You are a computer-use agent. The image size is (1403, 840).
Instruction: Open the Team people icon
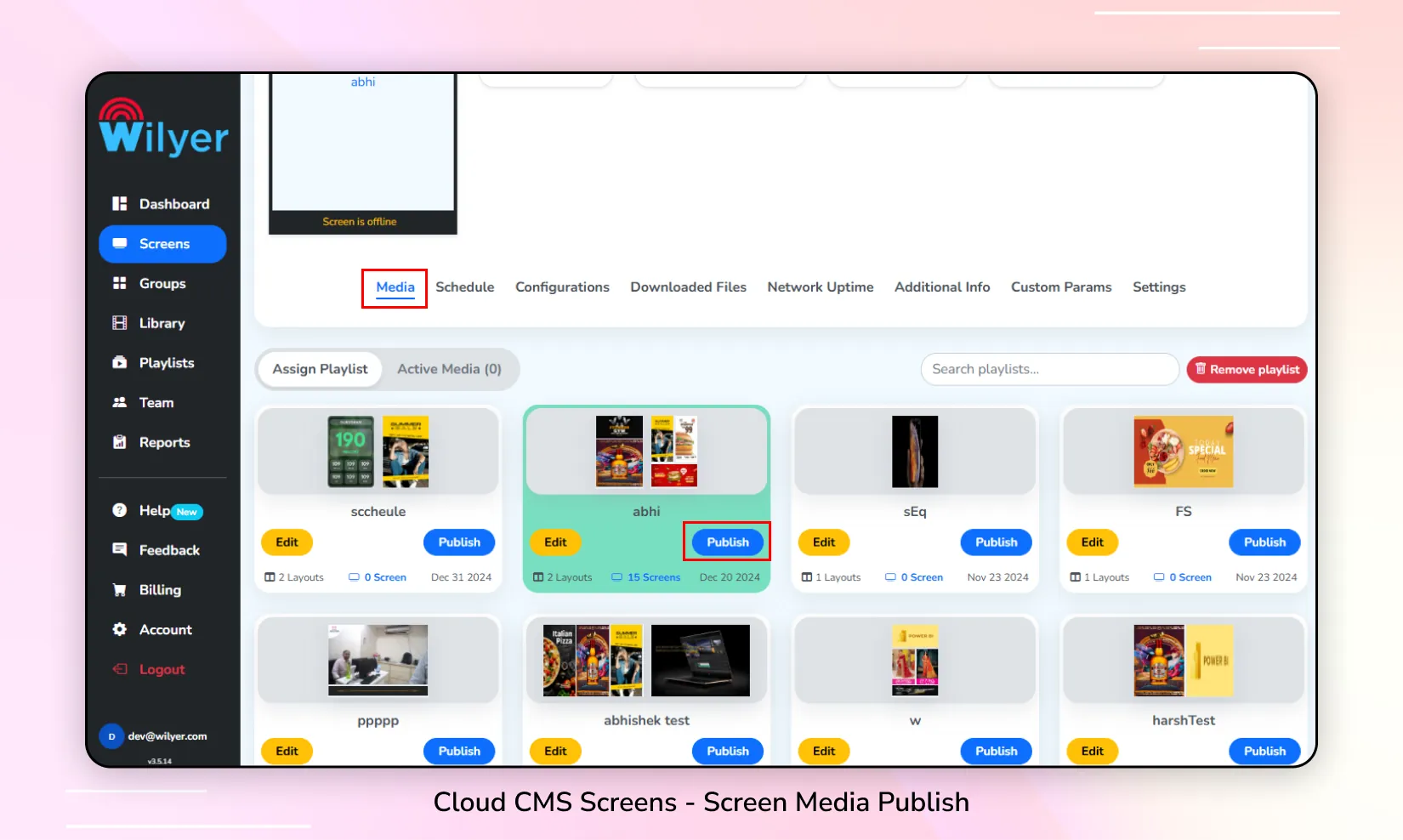(x=120, y=402)
